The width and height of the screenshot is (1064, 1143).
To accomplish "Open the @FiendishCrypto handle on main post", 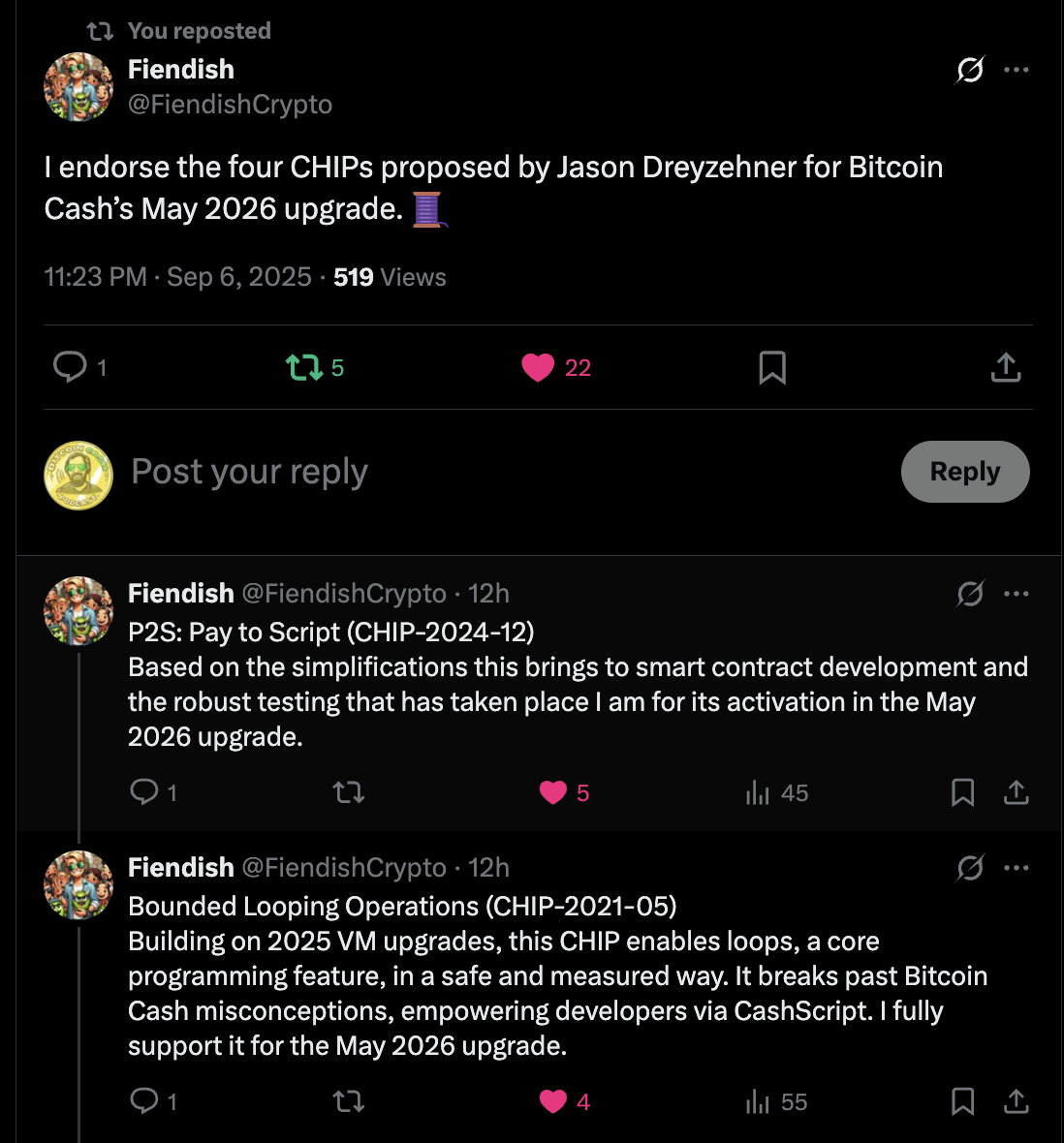I will 230,105.
